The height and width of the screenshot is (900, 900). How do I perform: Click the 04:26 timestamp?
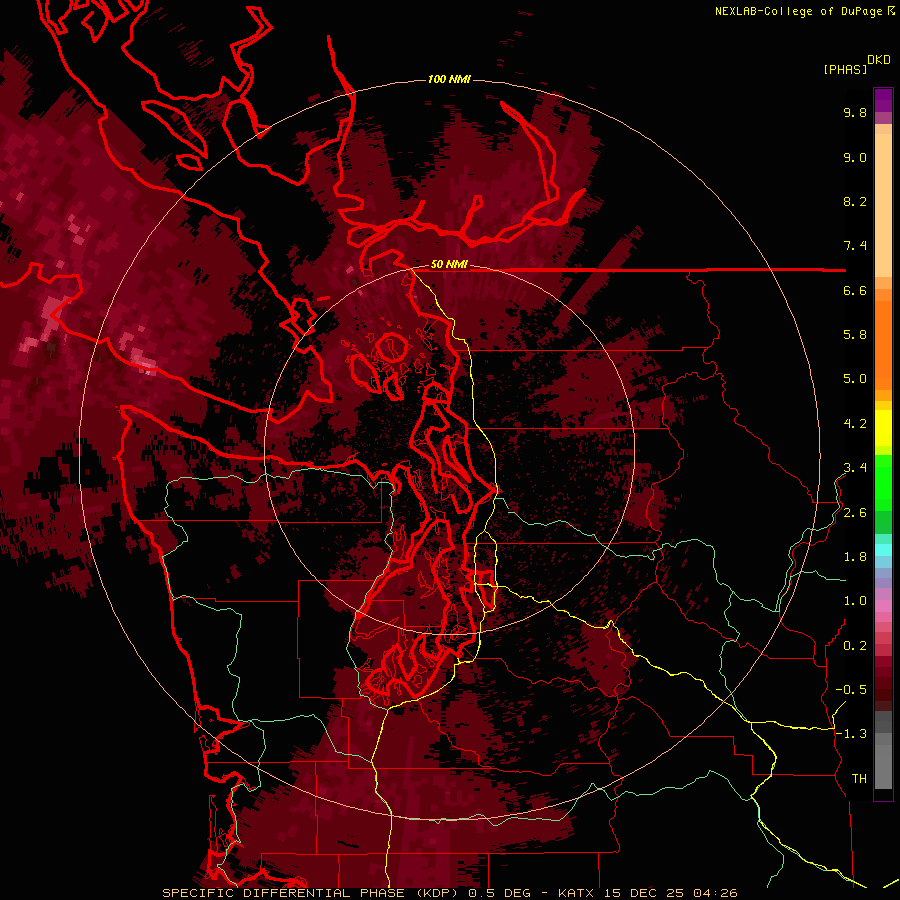pyautogui.click(x=715, y=893)
